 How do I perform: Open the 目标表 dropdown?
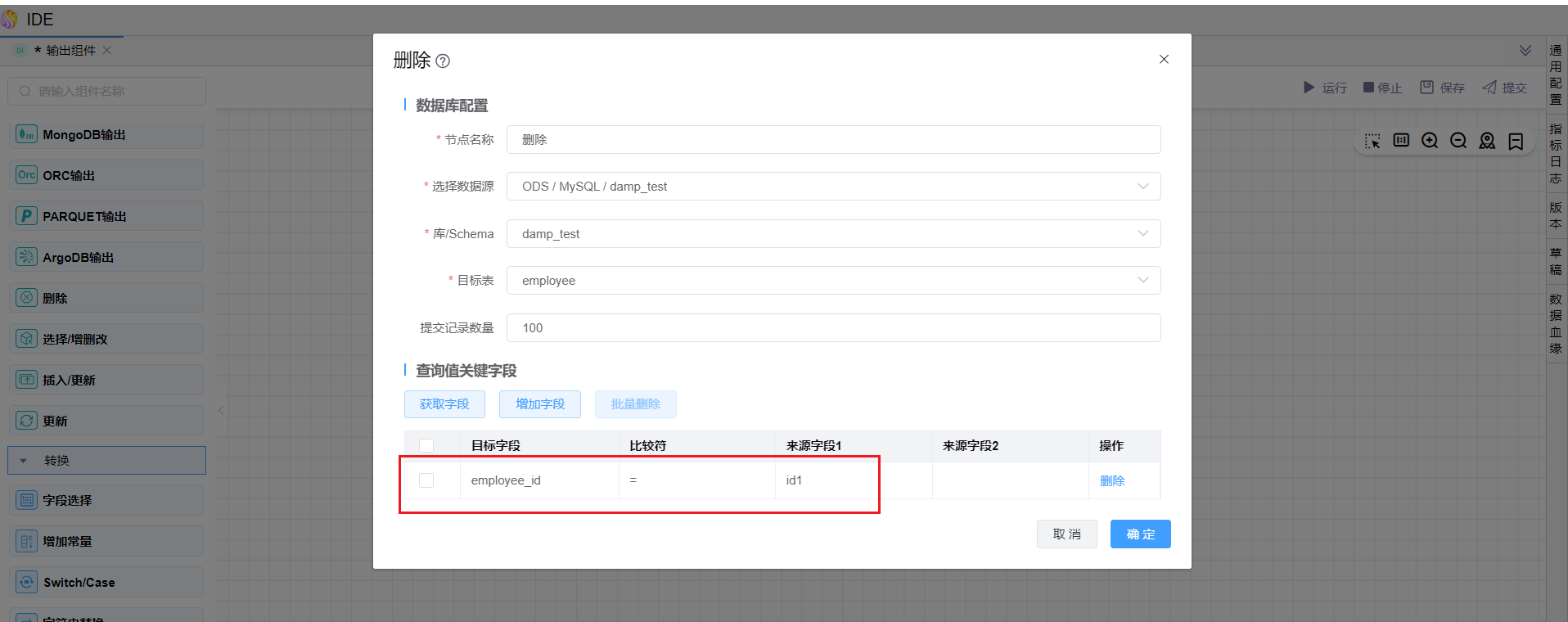click(833, 280)
